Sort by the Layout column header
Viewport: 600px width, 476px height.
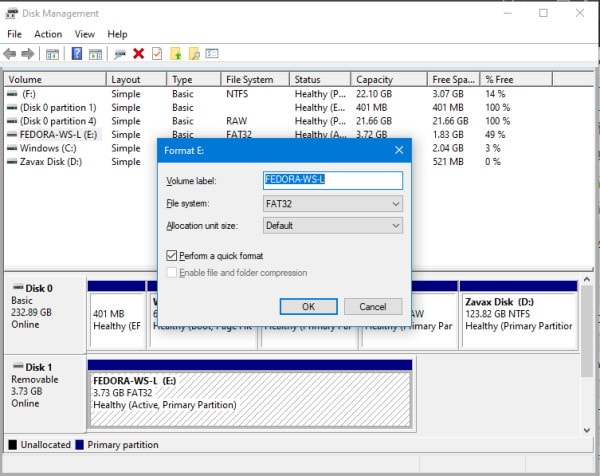(137, 80)
